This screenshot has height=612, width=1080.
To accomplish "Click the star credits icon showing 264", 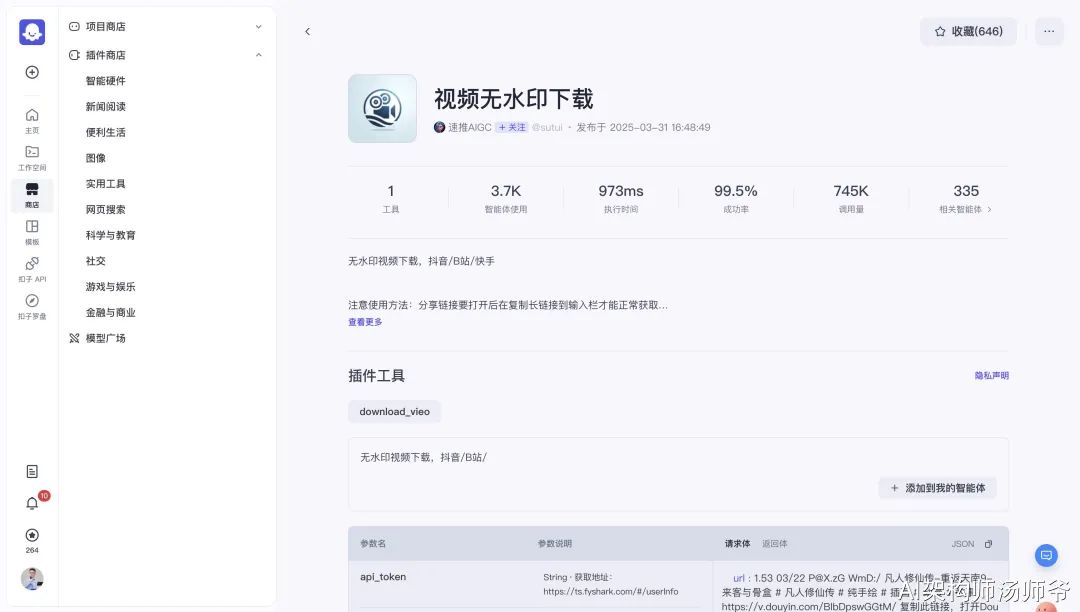I will click(x=32, y=535).
